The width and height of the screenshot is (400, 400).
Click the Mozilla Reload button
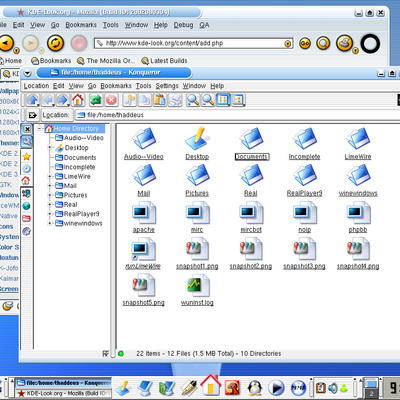[x=55, y=43]
